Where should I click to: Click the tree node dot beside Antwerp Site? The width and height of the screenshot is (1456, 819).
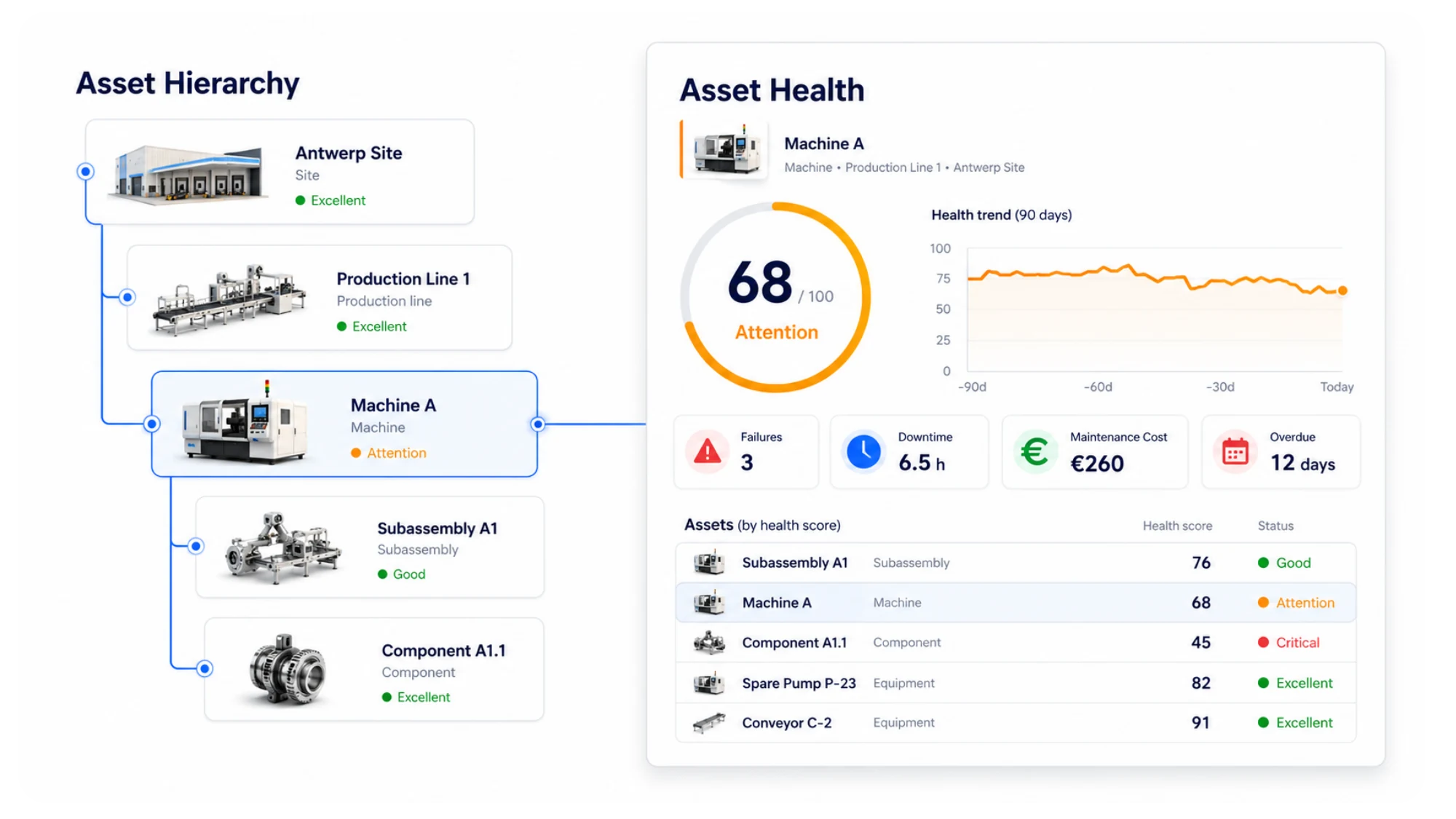tap(86, 172)
